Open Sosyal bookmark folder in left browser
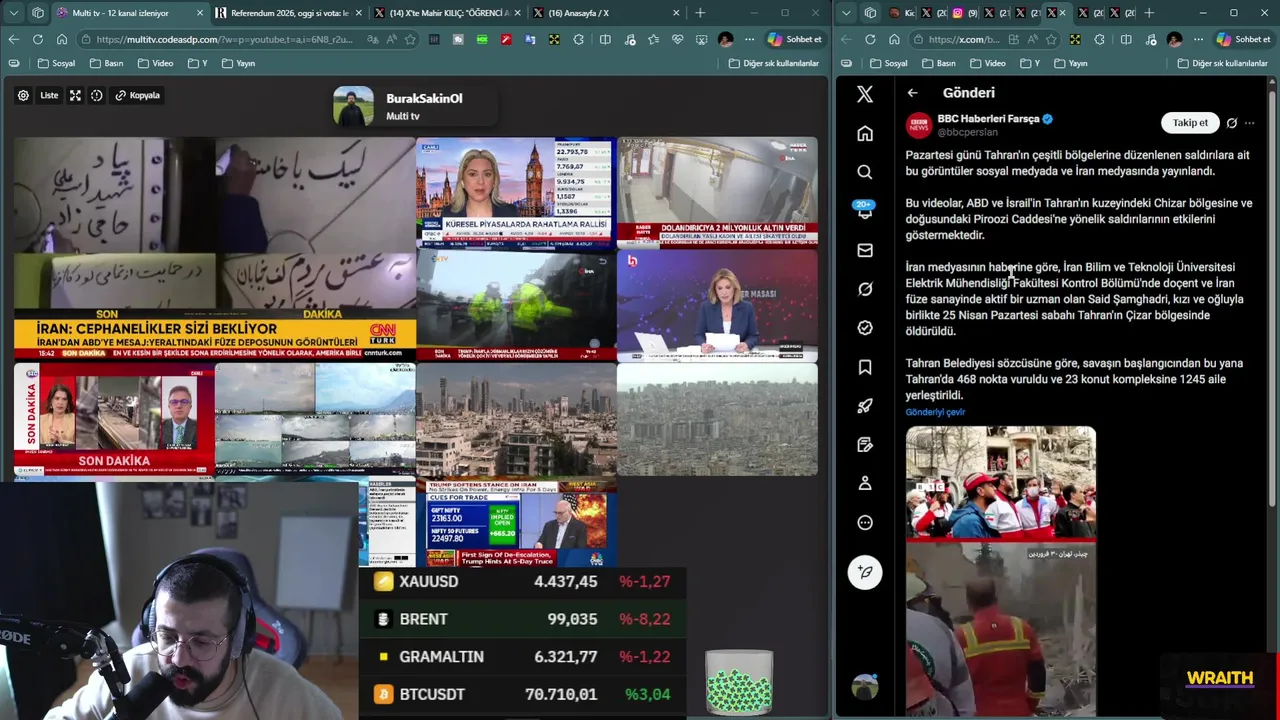 tap(56, 63)
